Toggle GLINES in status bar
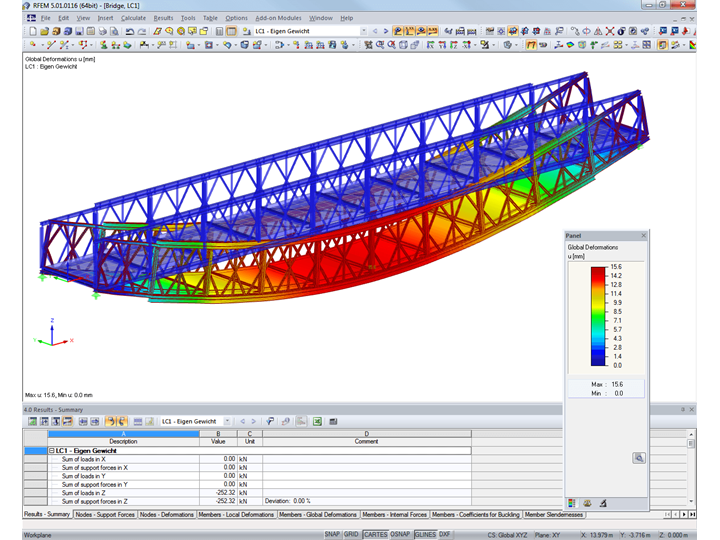This screenshot has height=540, width=720. click(425, 534)
